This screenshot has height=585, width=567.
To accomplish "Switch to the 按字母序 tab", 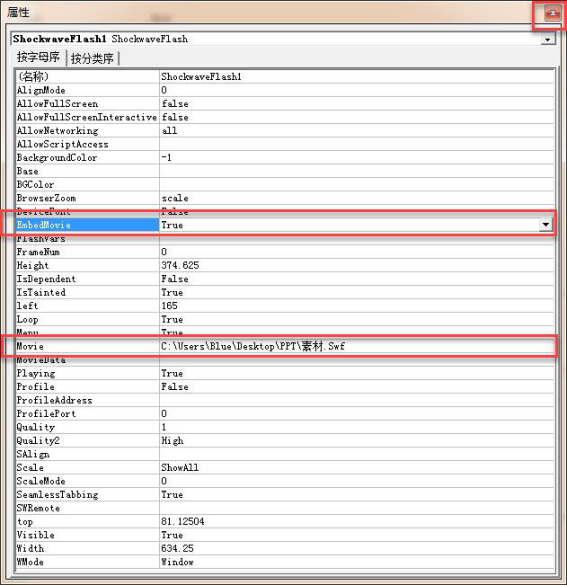I will pyautogui.click(x=38, y=57).
